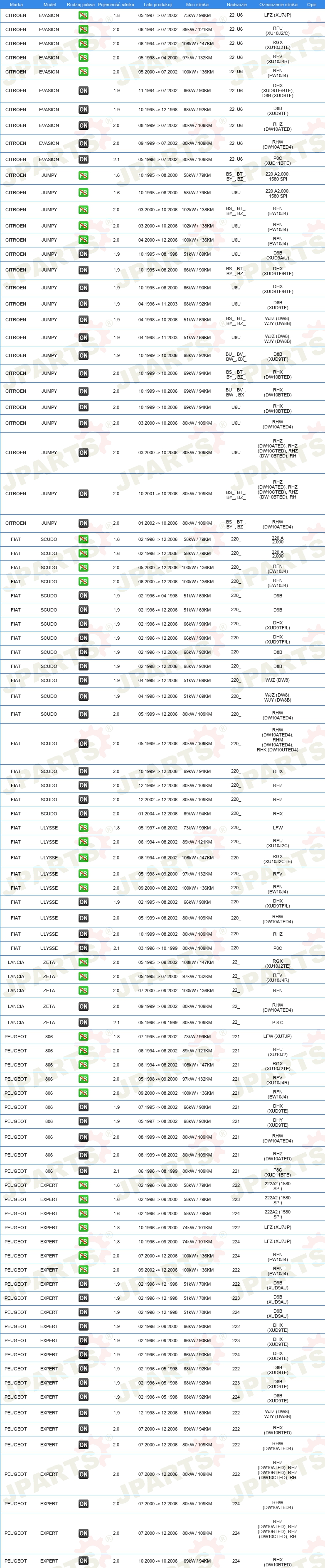Select PB fuel icon in Fiat Ulysse 1.8 row
The image size is (325, 1568).
click(x=84, y=828)
